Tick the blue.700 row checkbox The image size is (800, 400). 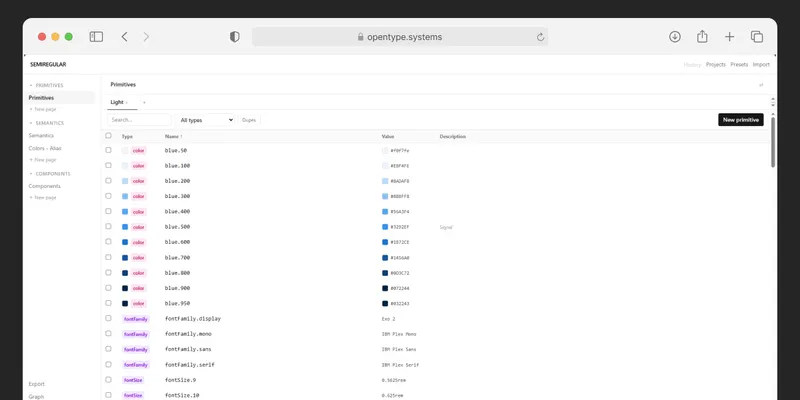pos(108,257)
